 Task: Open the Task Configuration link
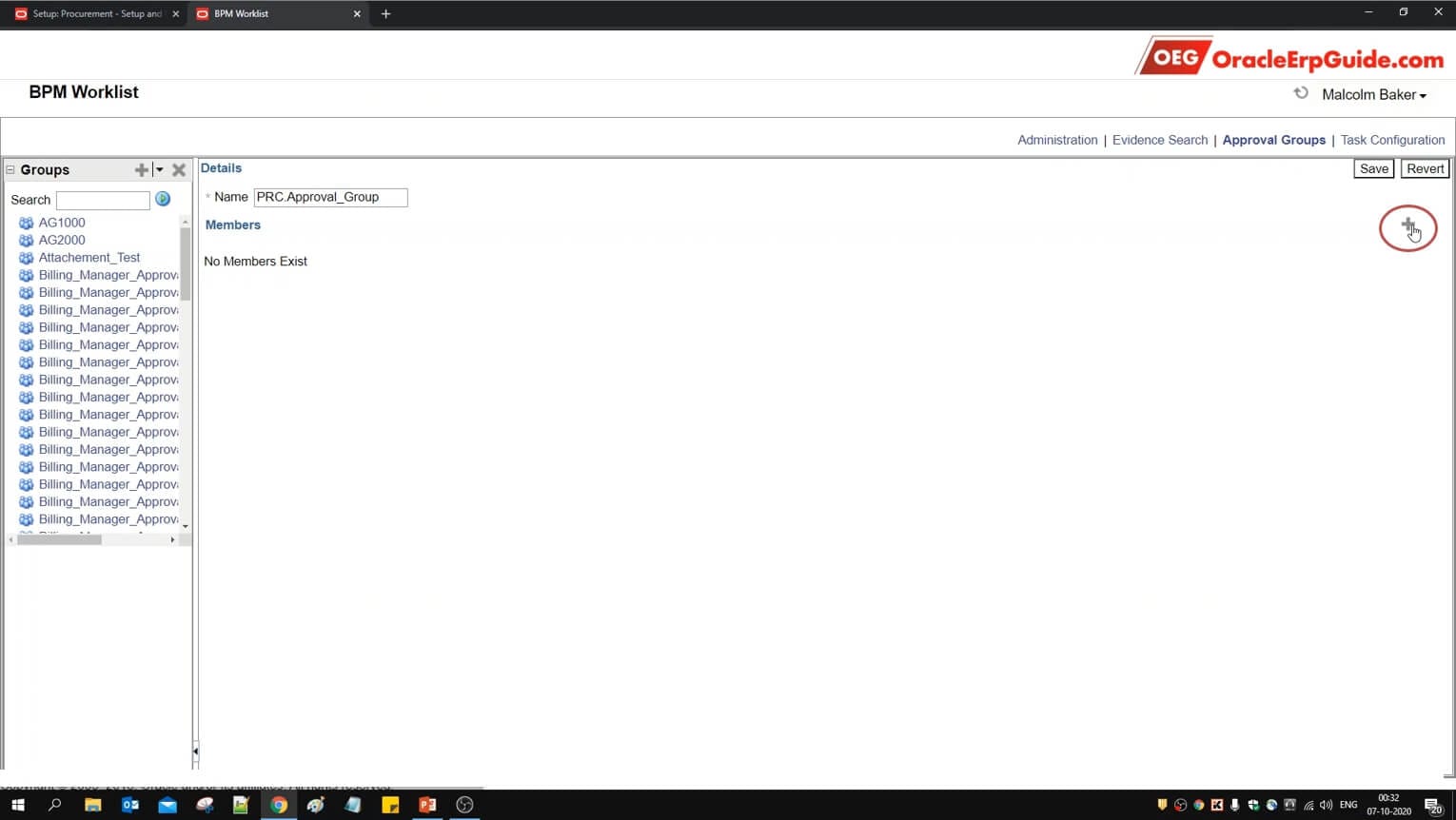pyautogui.click(x=1392, y=140)
